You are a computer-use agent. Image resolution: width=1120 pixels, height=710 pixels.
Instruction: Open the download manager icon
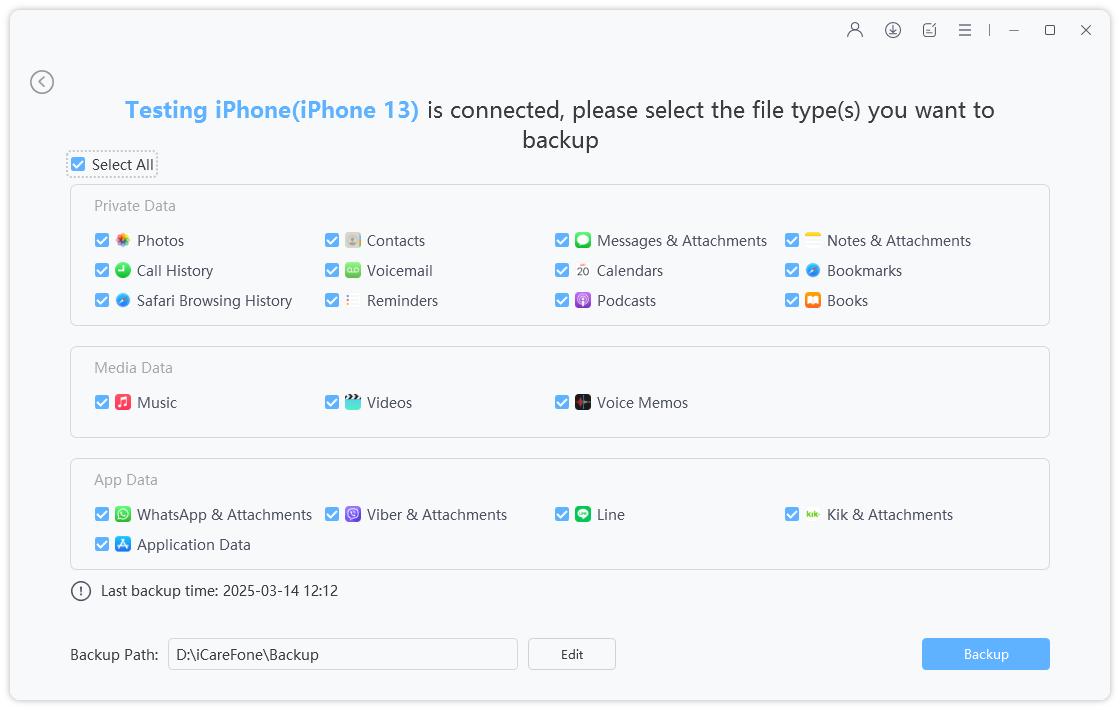tap(893, 30)
